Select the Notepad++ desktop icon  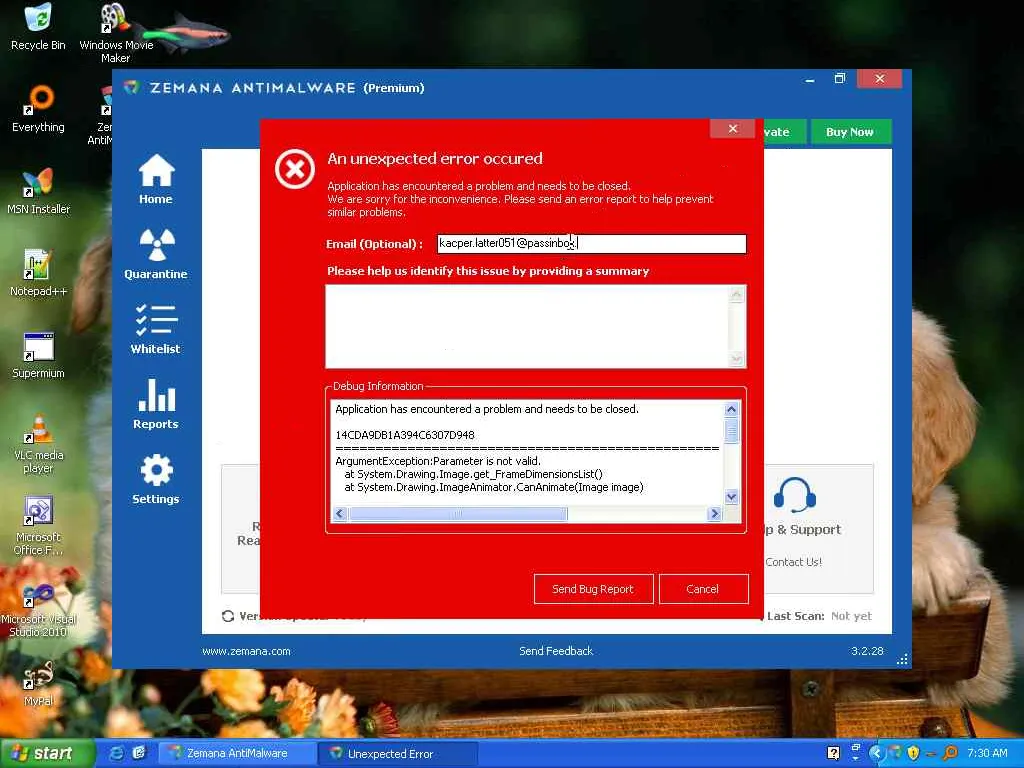tap(38, 274)
